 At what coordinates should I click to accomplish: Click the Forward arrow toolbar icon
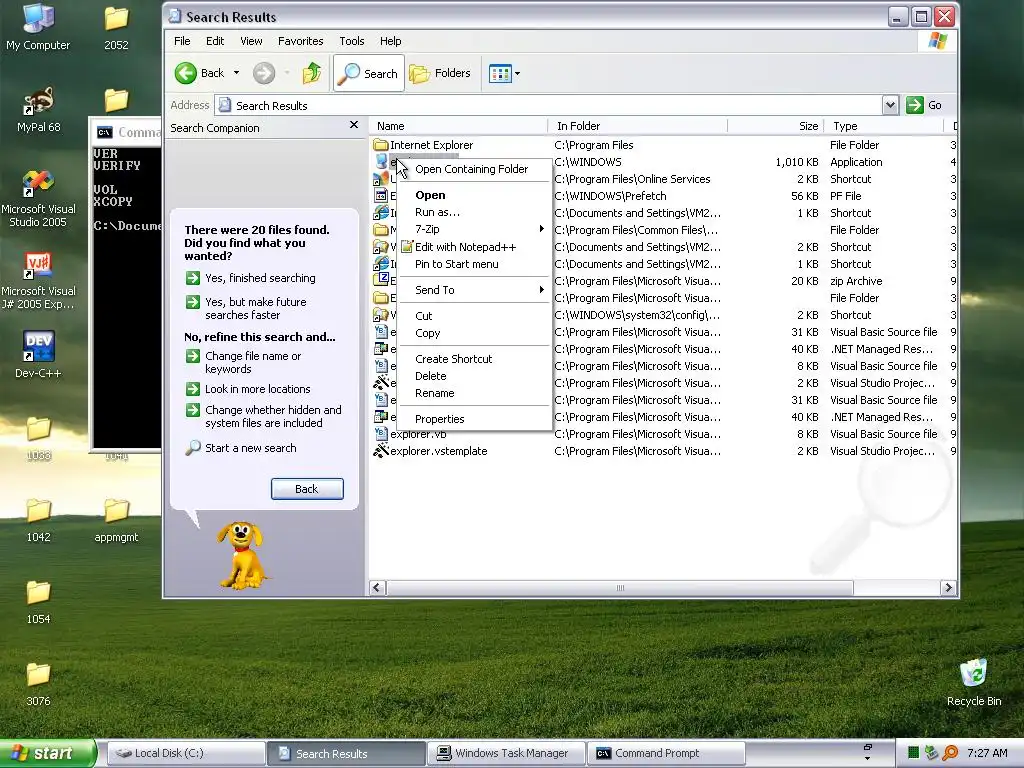264,73
